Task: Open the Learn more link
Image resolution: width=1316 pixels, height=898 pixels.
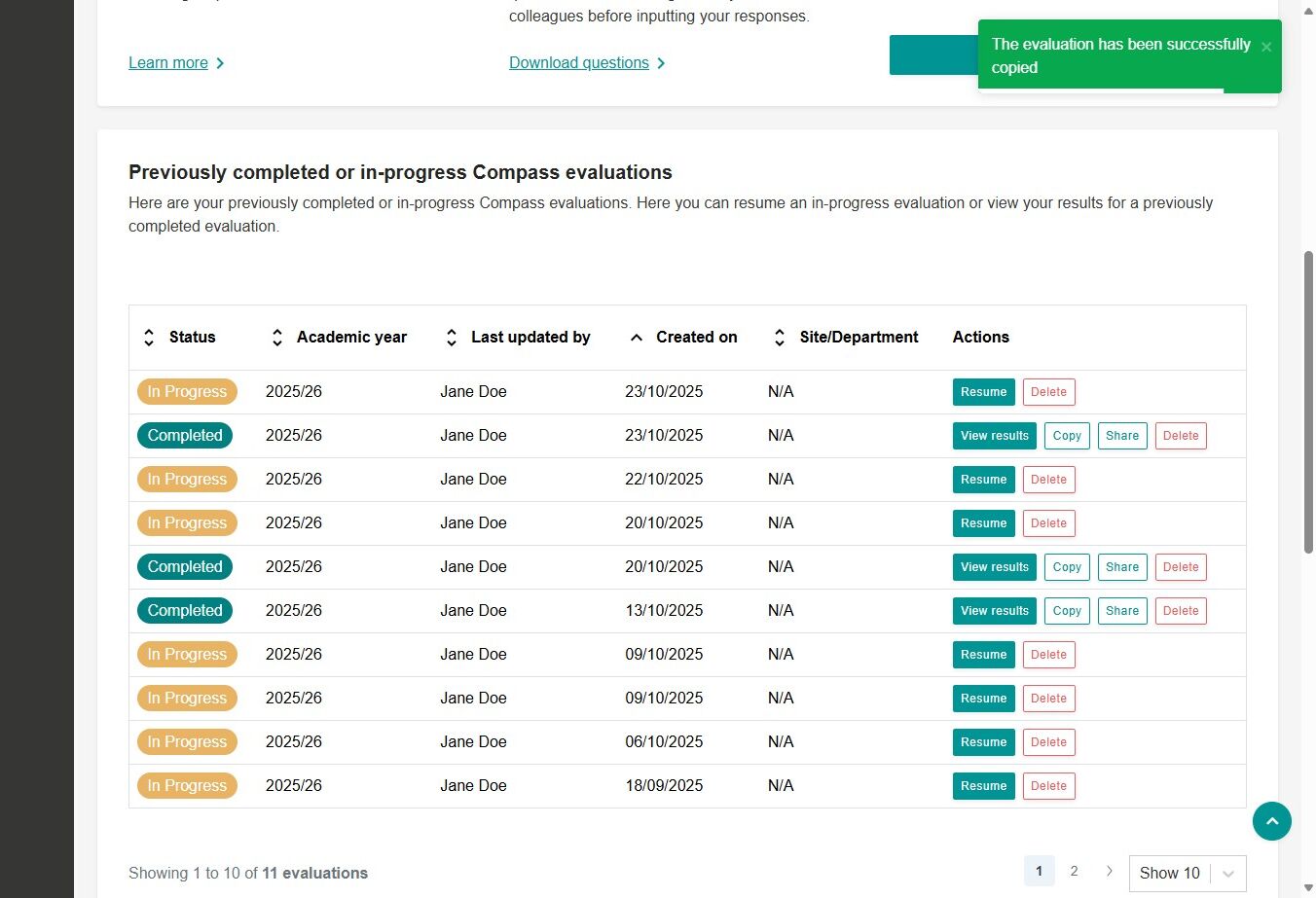Action: click(x=176, y=63)
